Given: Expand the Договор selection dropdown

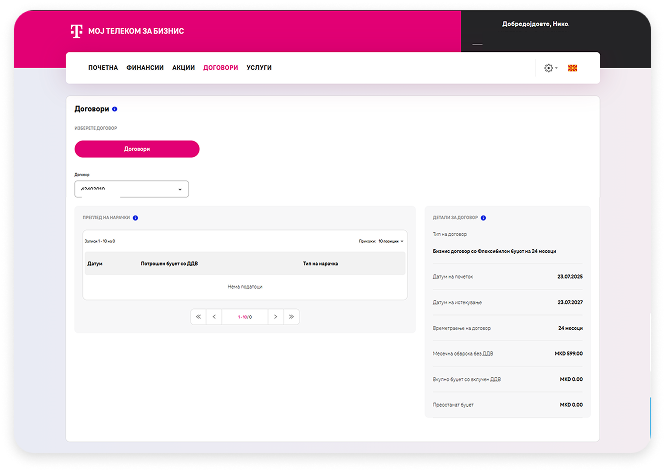Looking at the screenshot, I should pos(131,189).
